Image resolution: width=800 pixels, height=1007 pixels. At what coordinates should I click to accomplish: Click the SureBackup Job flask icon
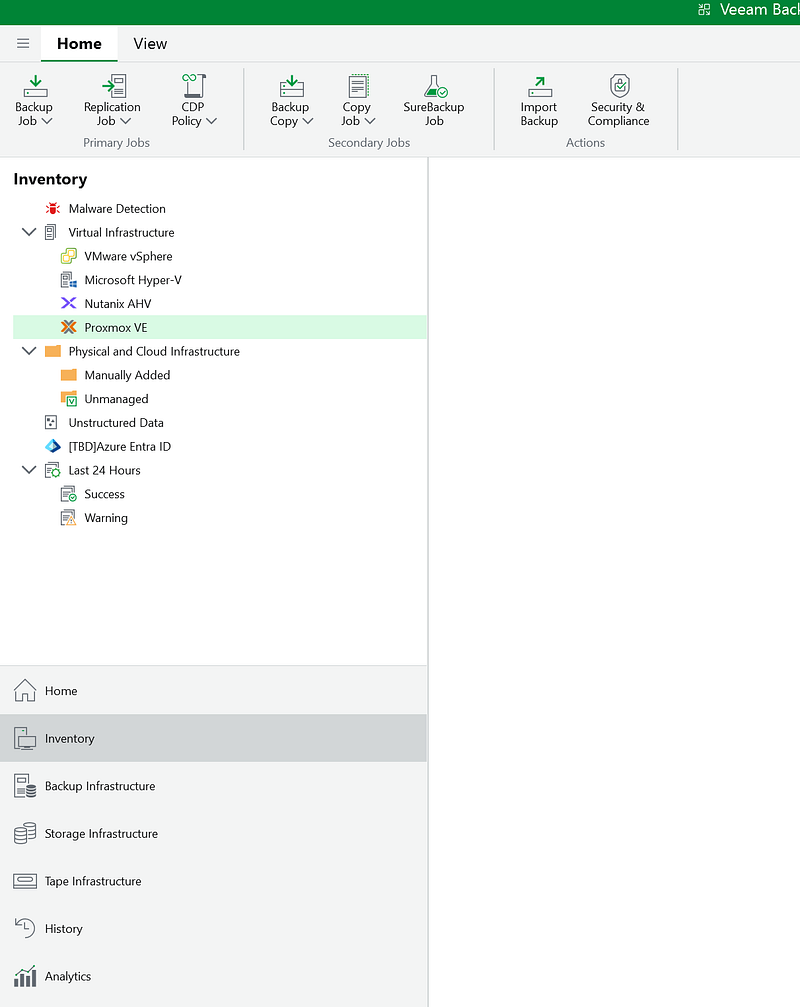click(x=434, y=86)
